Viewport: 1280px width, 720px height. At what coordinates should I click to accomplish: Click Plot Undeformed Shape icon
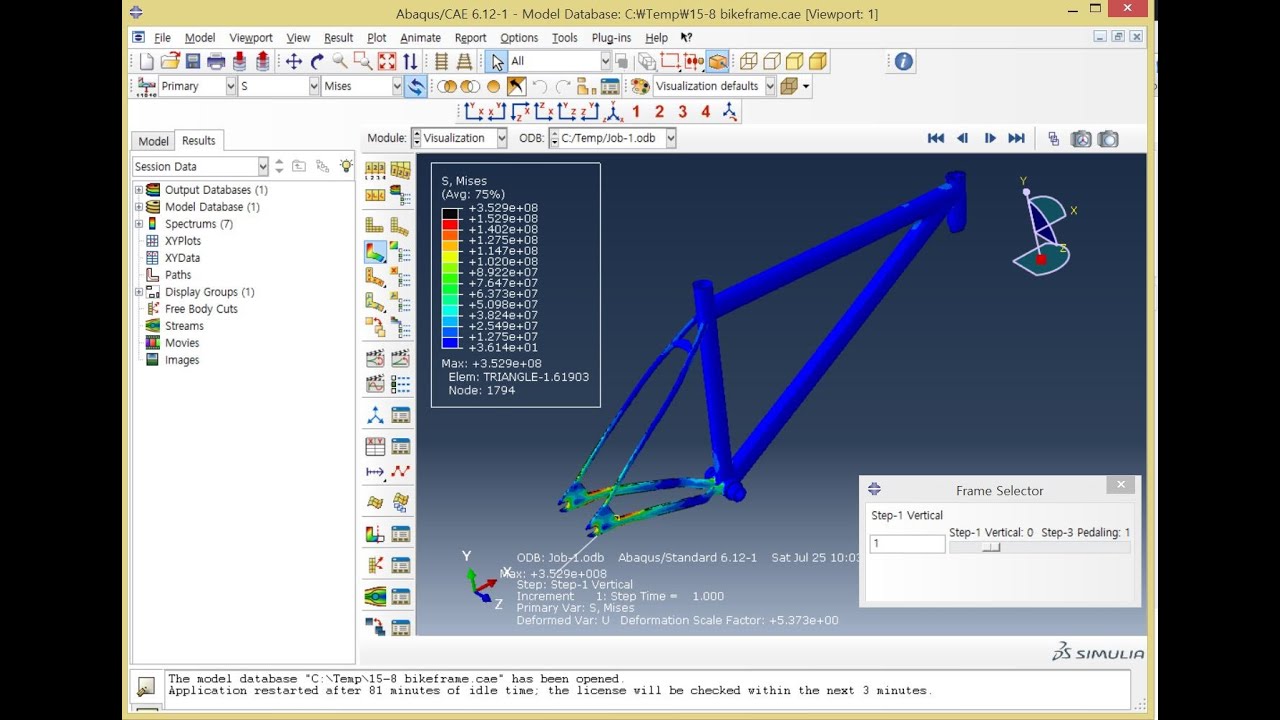tap(375, 226)
